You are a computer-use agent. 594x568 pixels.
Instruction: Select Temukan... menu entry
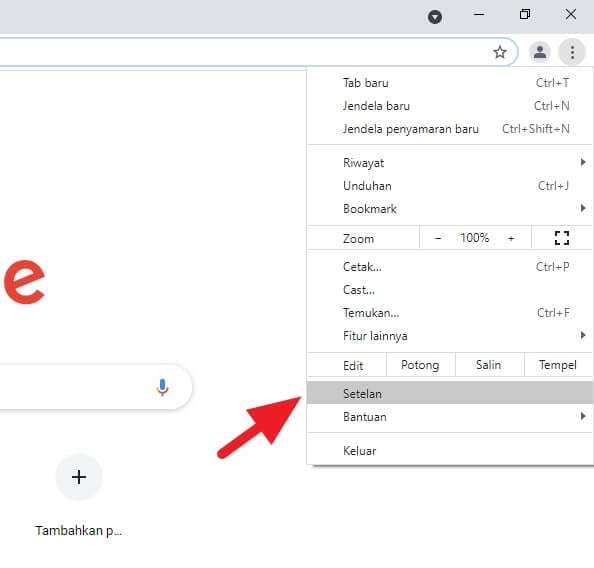point(450,313)
